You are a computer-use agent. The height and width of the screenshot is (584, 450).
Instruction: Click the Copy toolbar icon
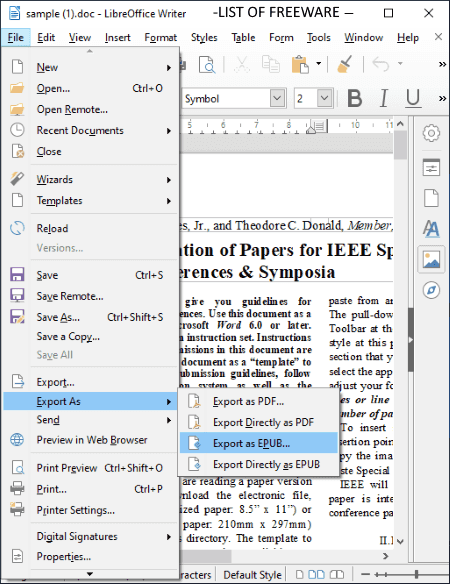270,64
